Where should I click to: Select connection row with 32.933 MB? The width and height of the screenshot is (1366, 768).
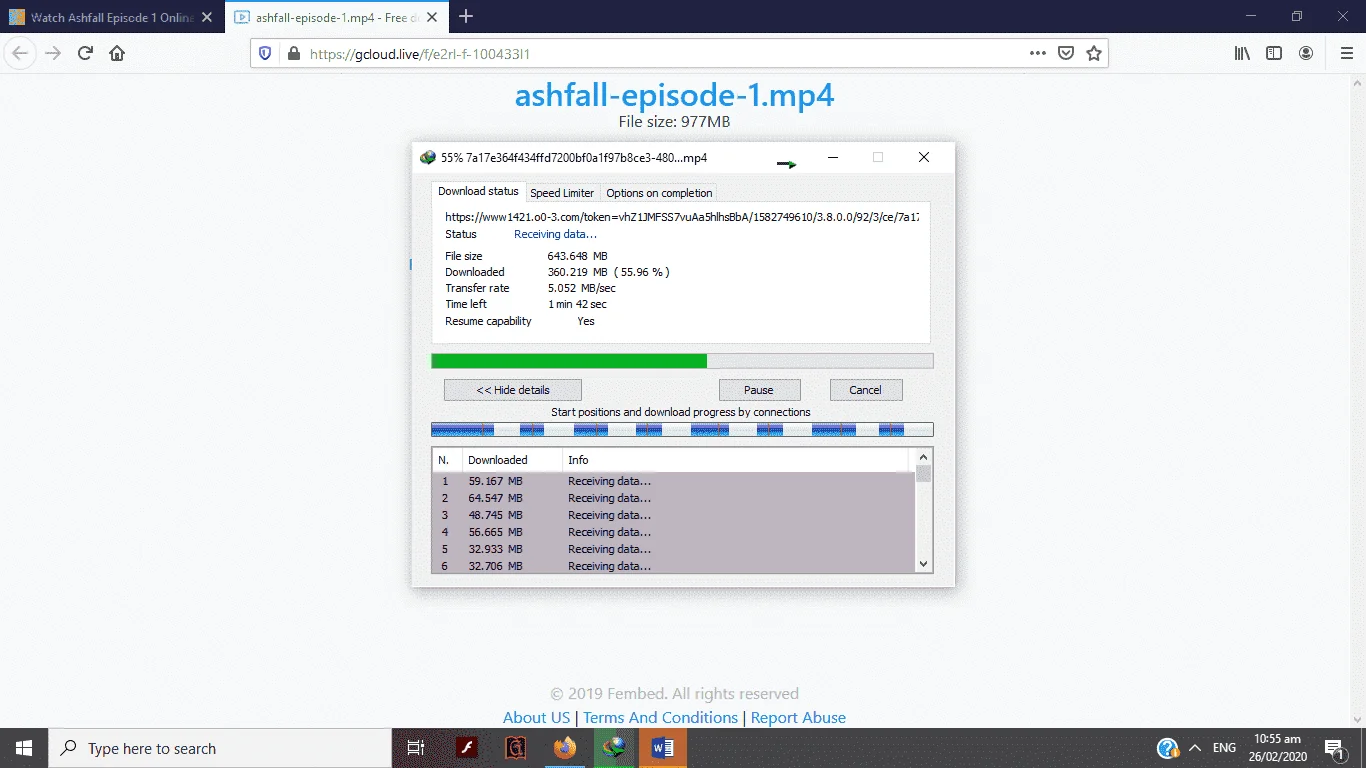click(x=674, y=549)
